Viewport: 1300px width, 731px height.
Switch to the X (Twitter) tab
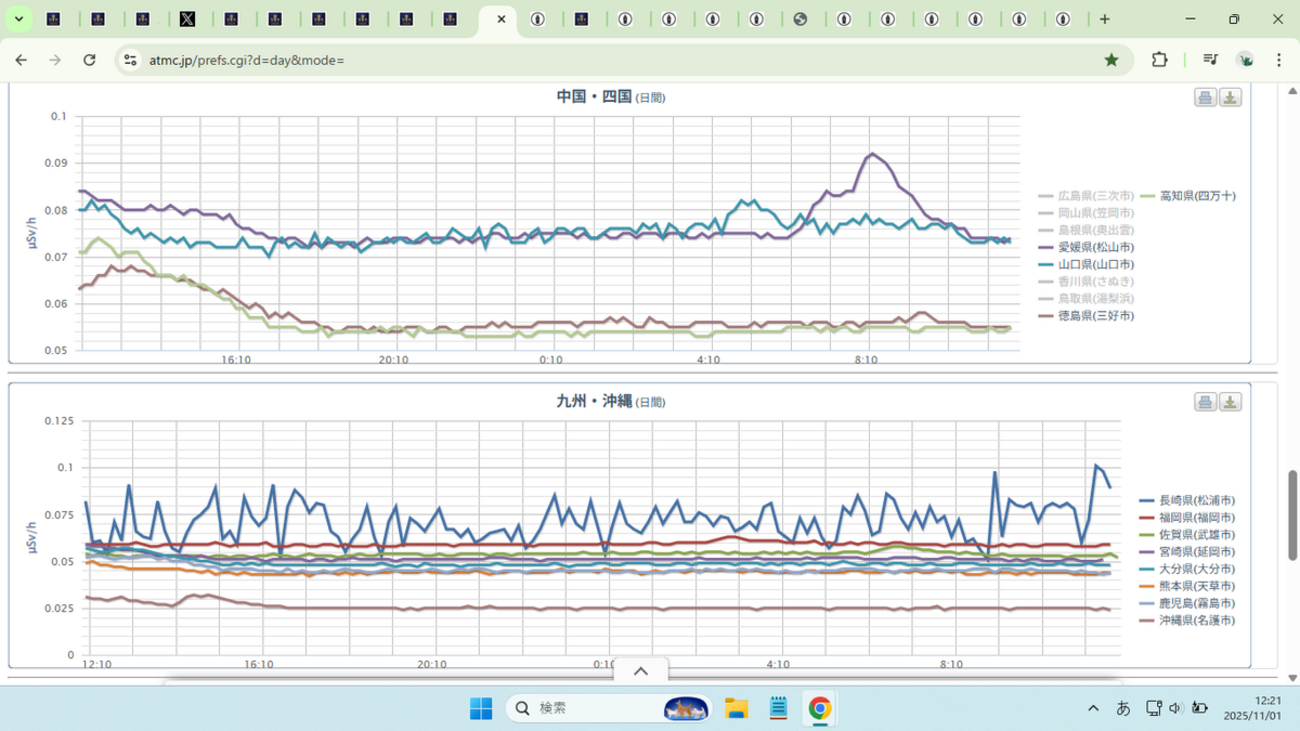pos(187,19)
